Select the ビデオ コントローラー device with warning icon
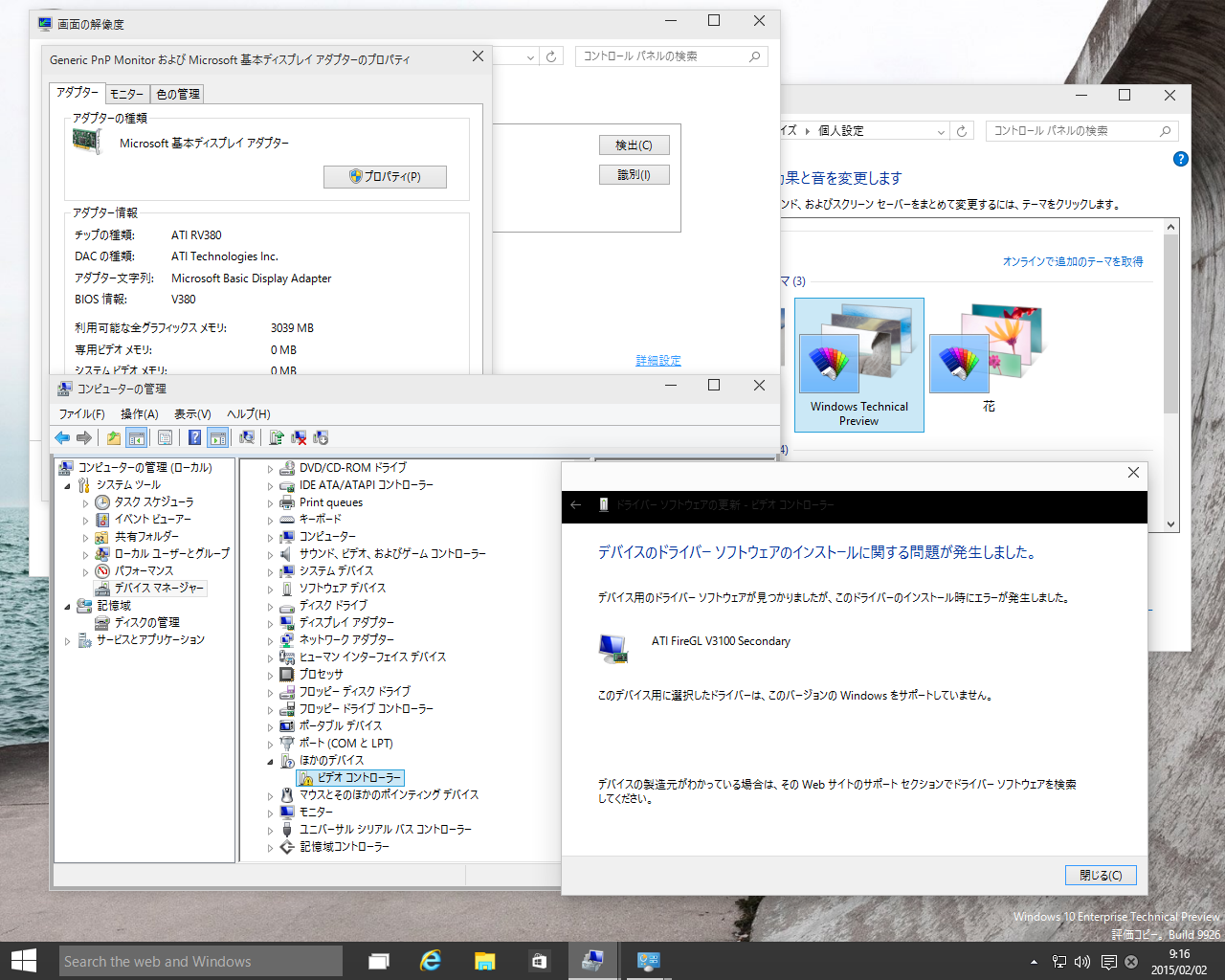Screen dimensions: 1225x980 (x=351, y=777)
